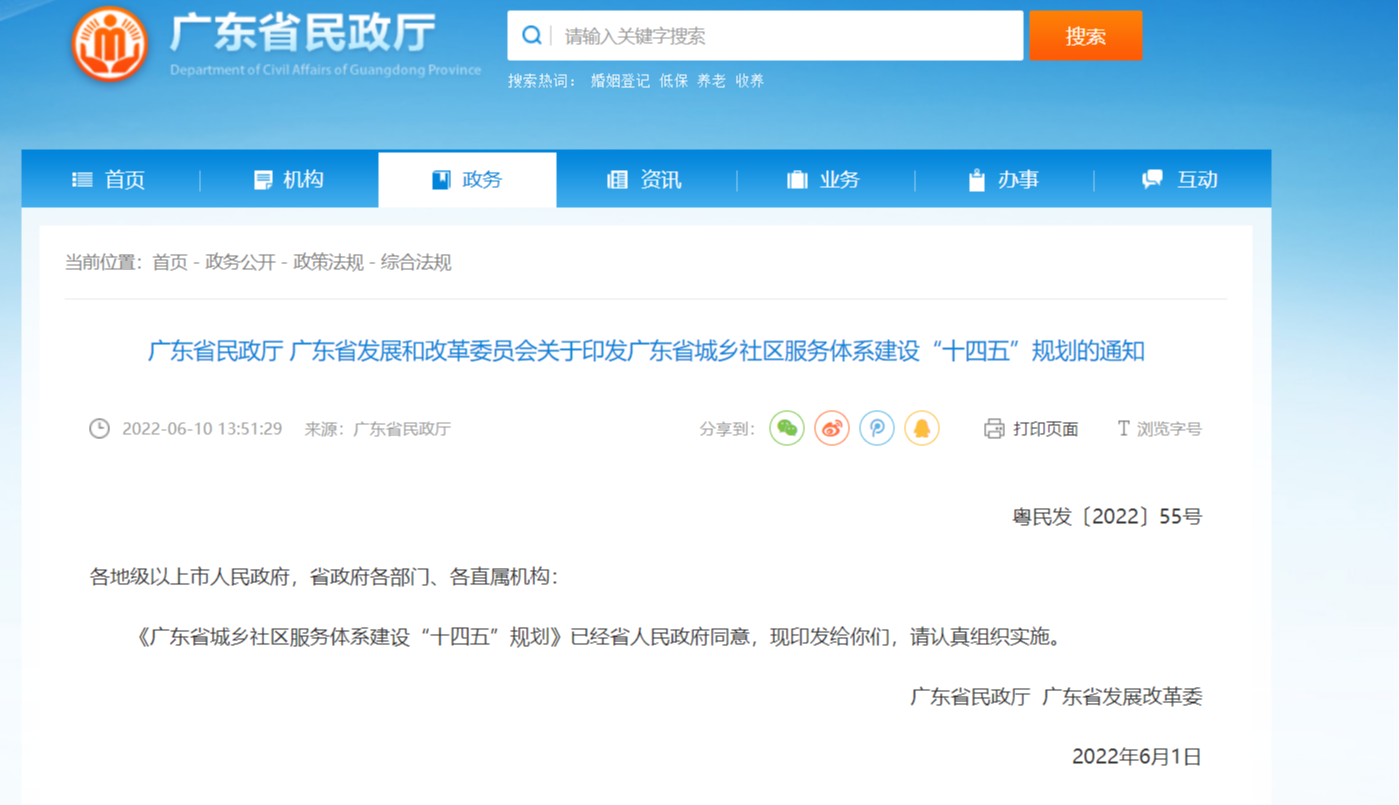Screen dimensions: 1399x805
Task: Click the news icon beside 资讯
Action: [618, 179]
